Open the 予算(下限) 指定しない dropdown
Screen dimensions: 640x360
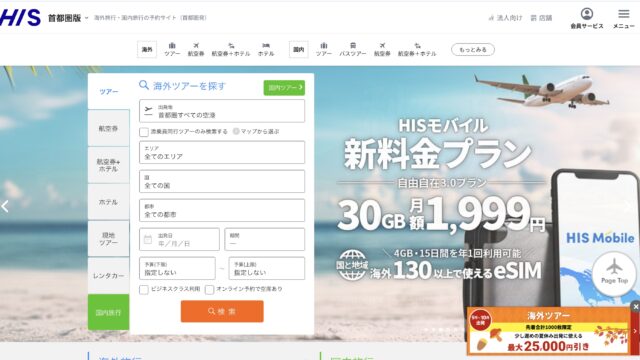(177, 268)
